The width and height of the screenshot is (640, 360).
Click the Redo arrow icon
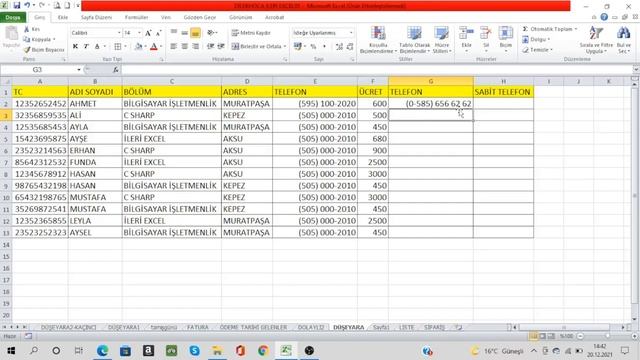point(42,6)
